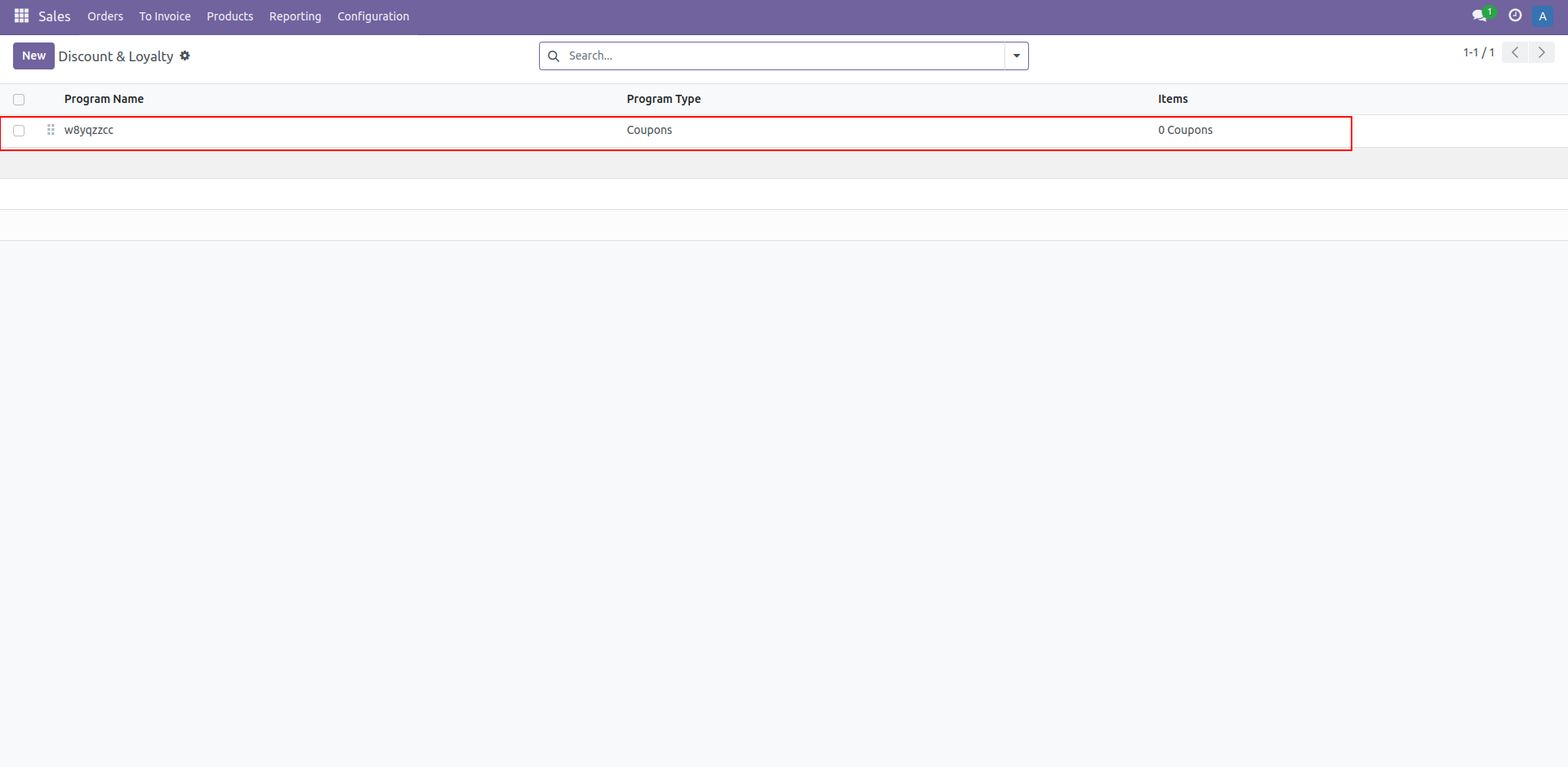Open the Configuration menu
This screenshot has height=767, width=1568.
(x=373, y=16)
